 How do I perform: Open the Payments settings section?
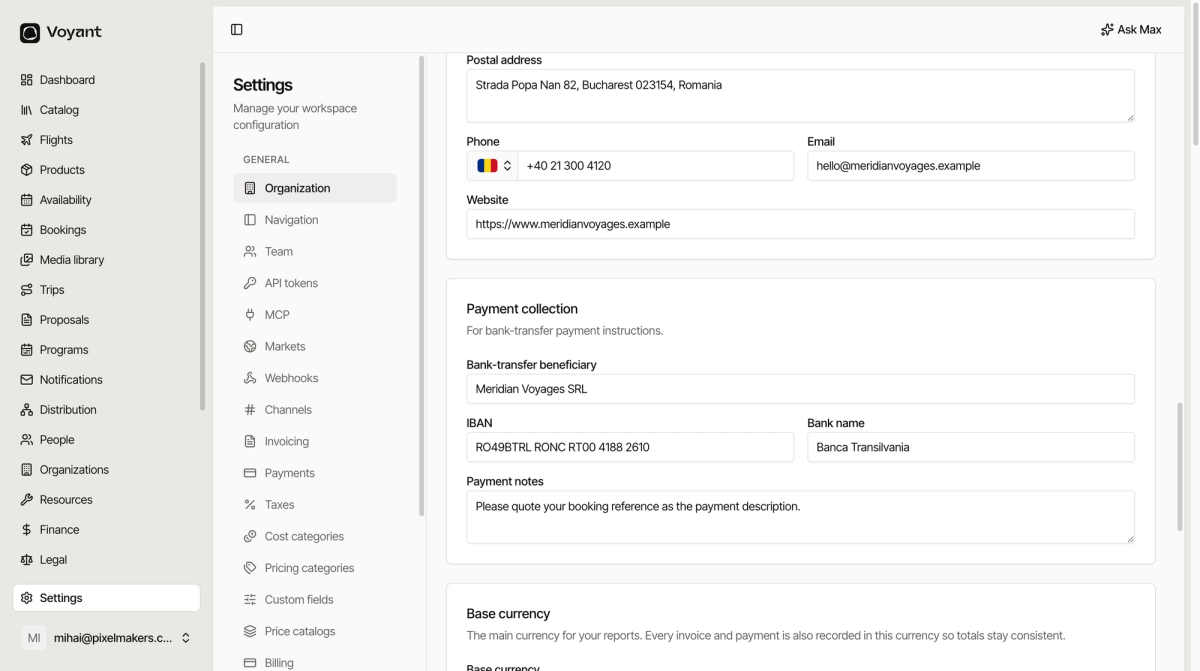pyautogui.click(x=315, y=473)
